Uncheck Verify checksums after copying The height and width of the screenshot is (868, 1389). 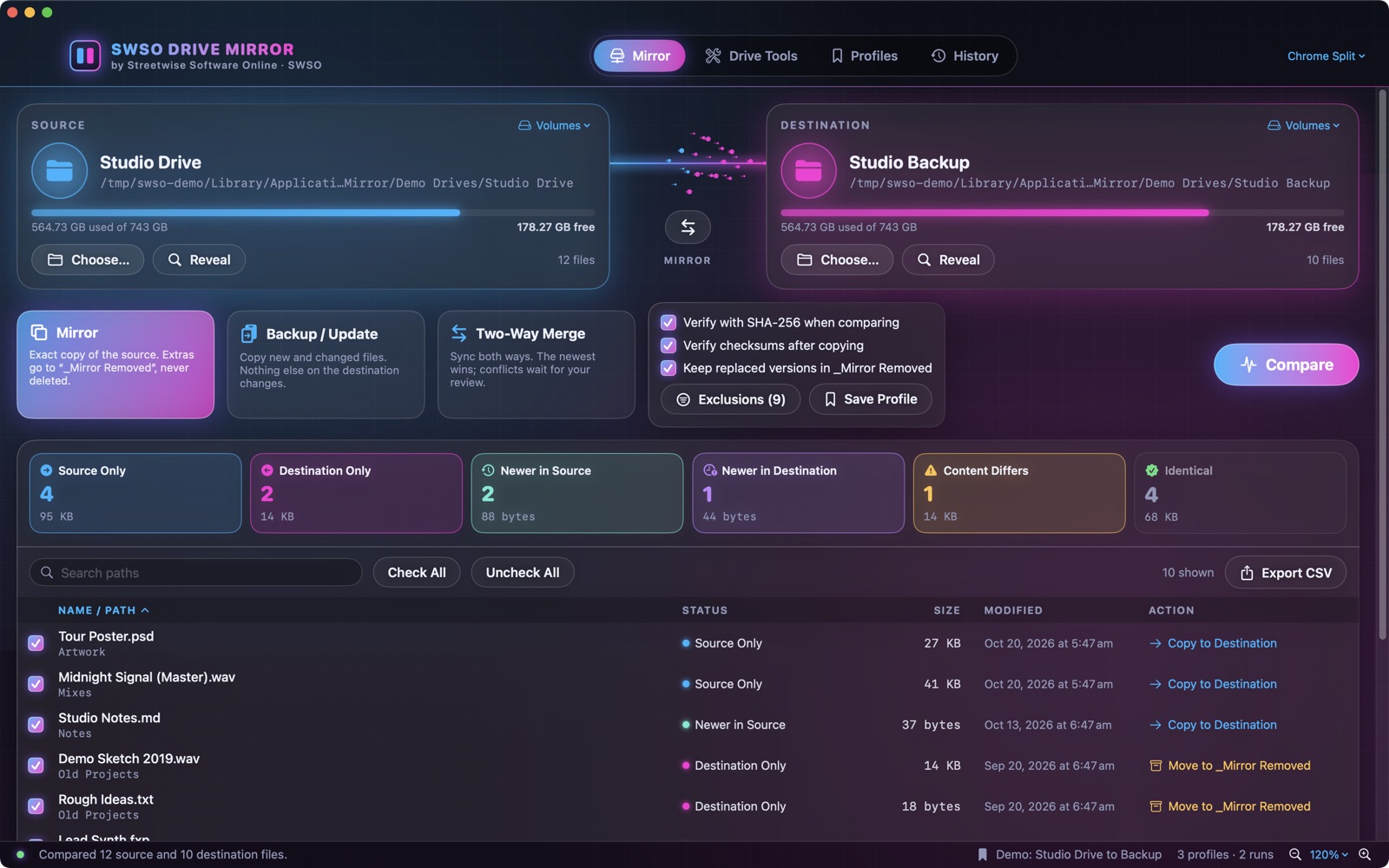pos(668,345)
